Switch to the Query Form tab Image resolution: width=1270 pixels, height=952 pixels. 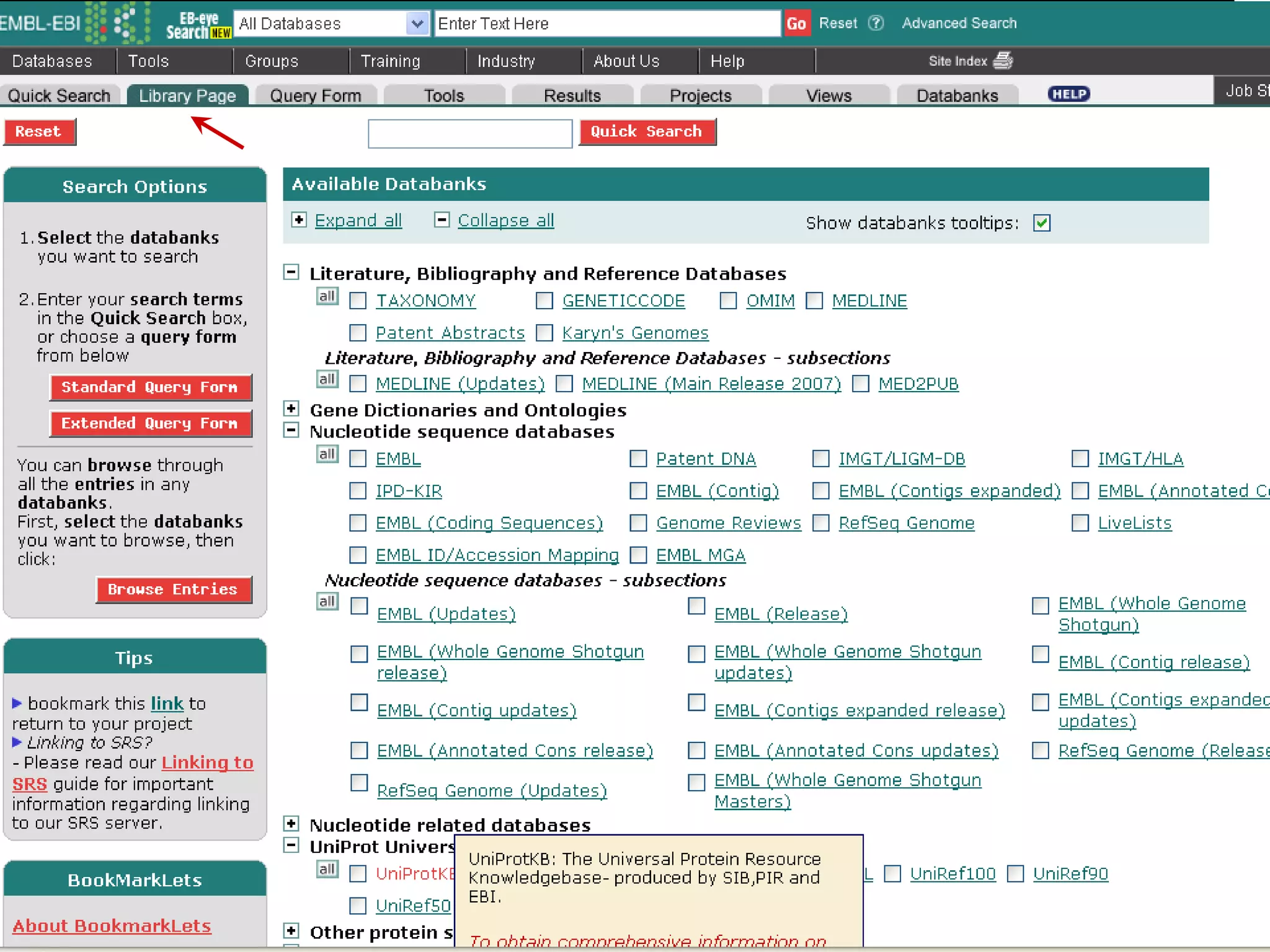[x=315, y=95]
